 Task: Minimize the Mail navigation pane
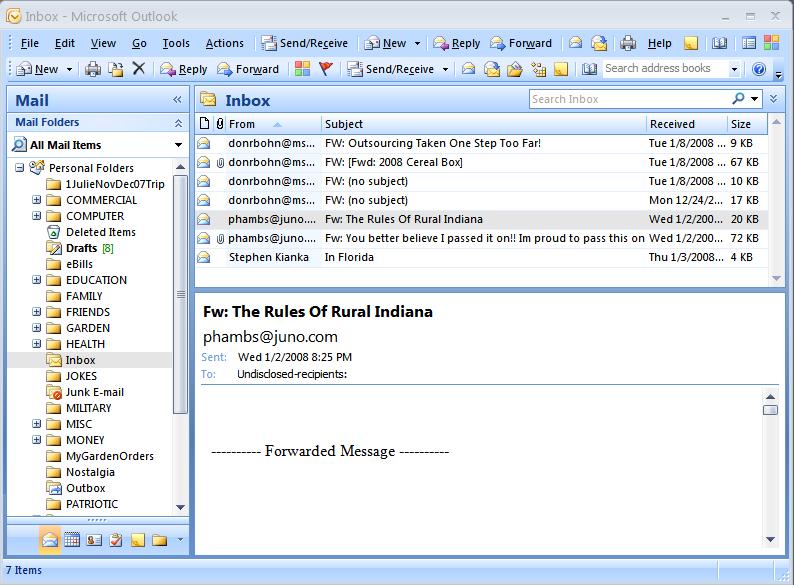coord(177,99)
